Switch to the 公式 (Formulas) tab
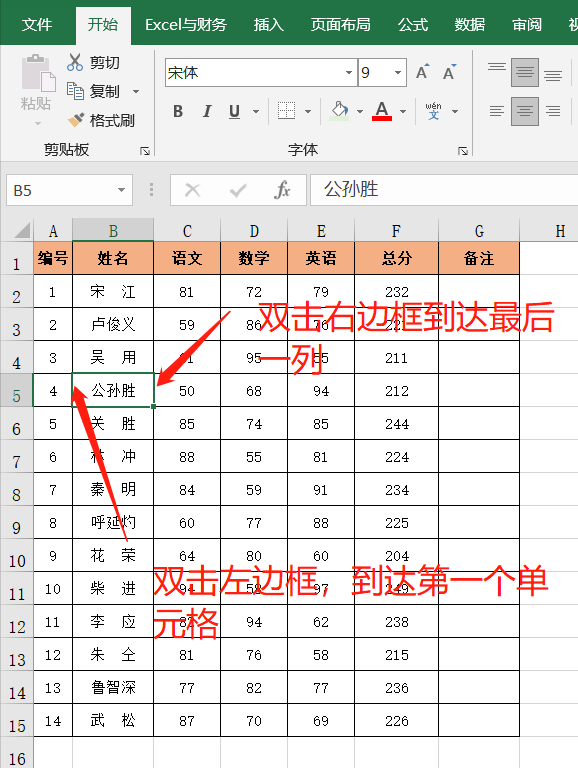Viewport: 578px width, 768px height. (x=413, y=24)
